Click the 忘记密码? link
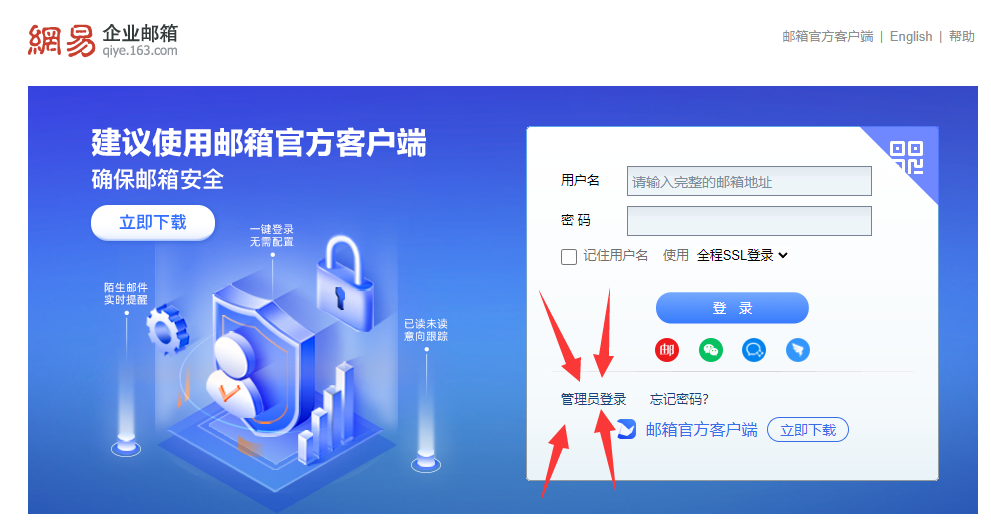 [x=679, y=399]
